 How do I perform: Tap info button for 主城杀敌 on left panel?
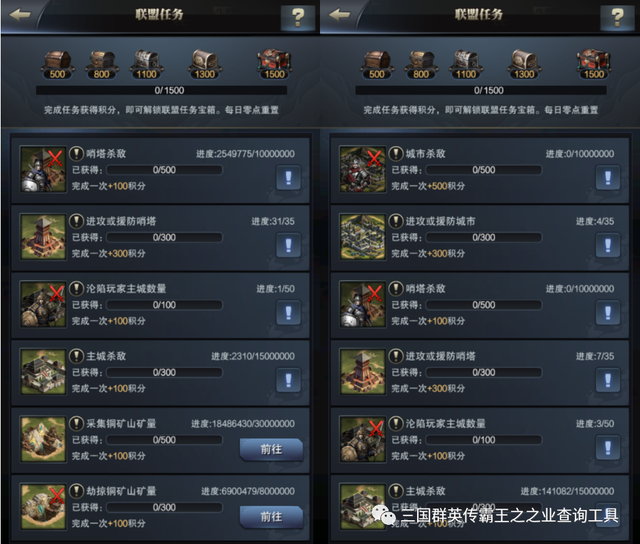coord(288,380)
